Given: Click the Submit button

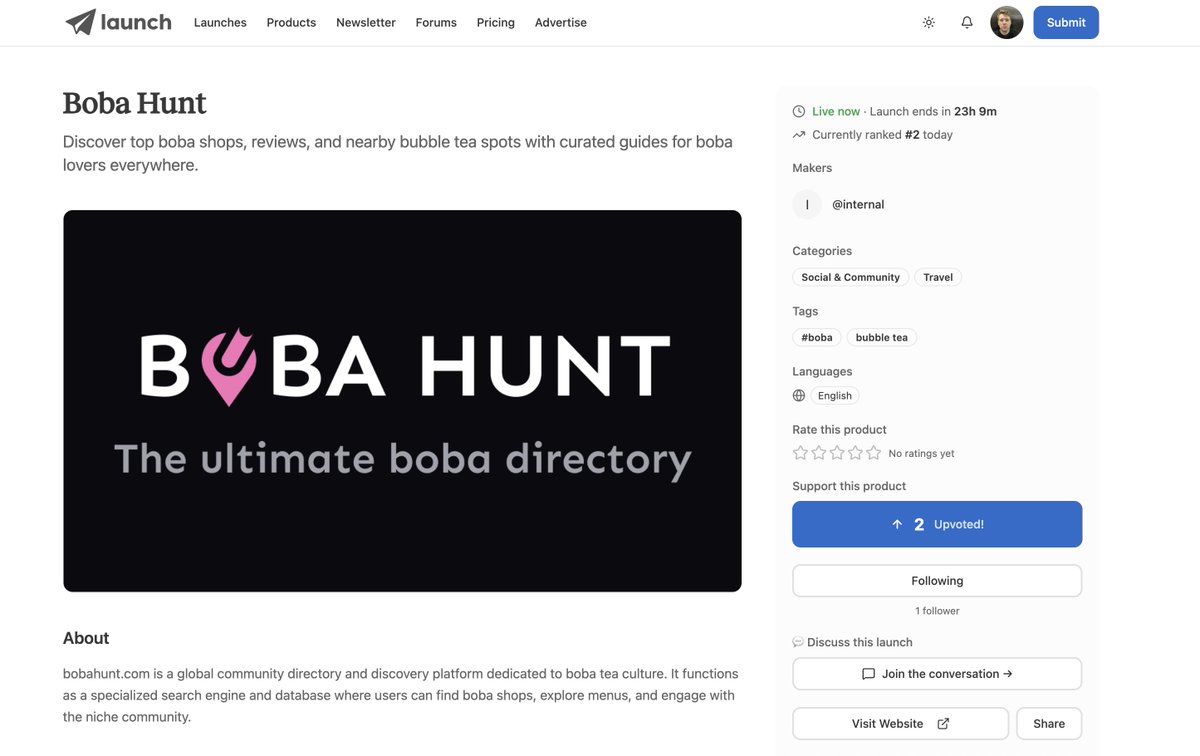Looking at the screenshot, I should (1066, 22).
